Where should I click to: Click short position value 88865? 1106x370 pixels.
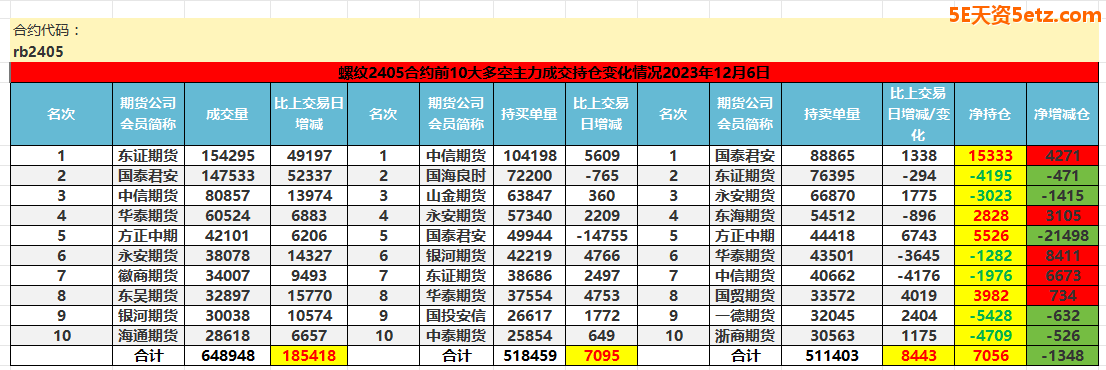point(832,156)
